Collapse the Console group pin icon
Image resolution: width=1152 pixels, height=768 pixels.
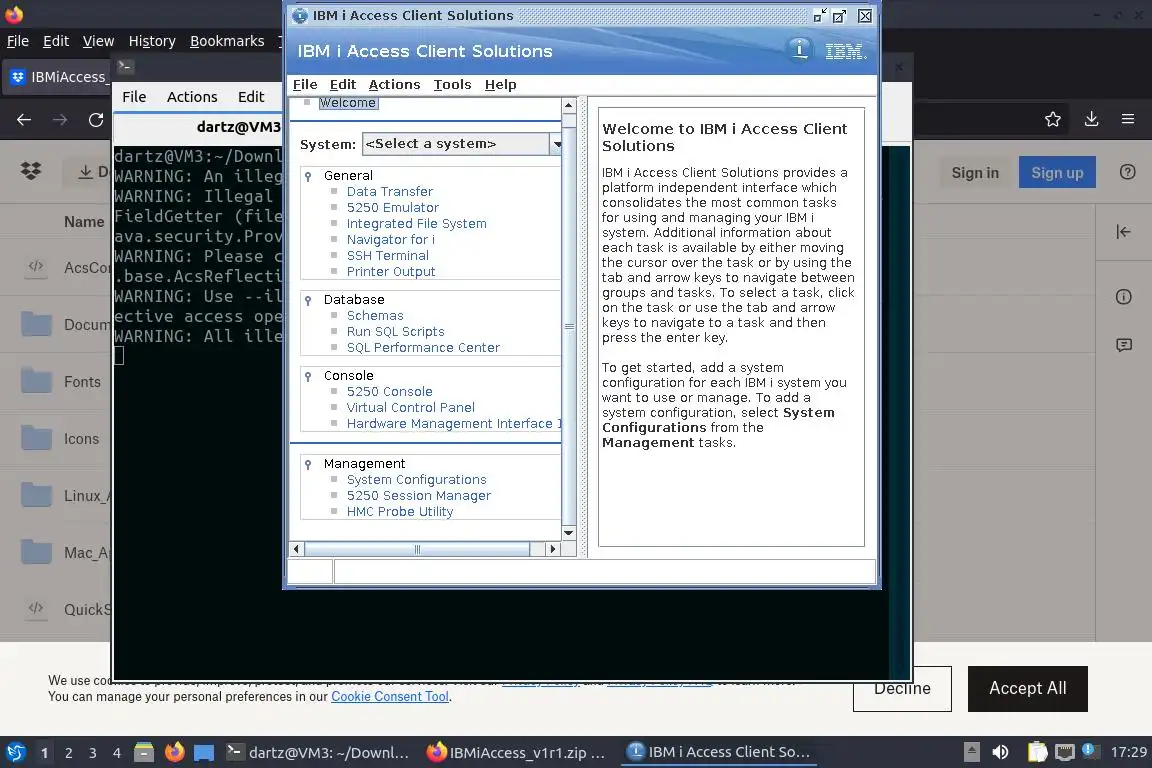coord(308,376)
